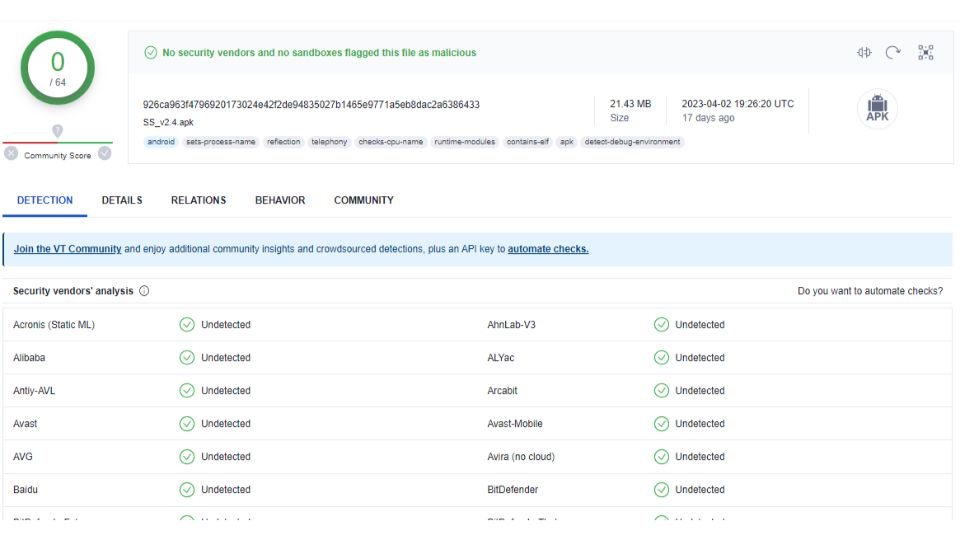Click the Avast-Mobile undetected check icon

click(x=661, y=424)
